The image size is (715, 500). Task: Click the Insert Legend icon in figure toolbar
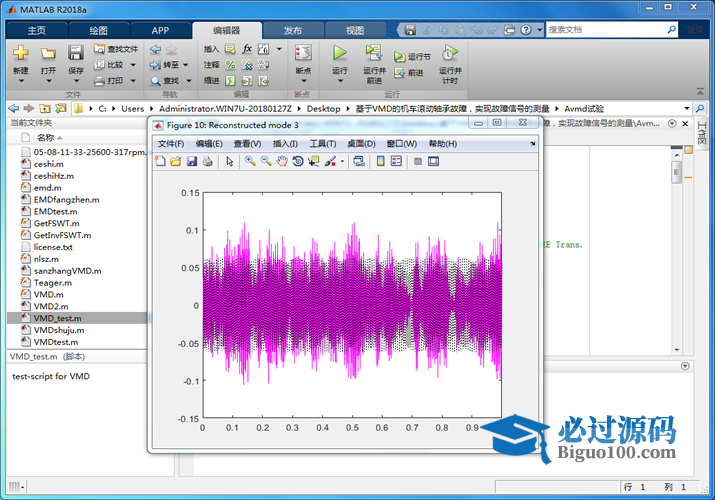(396, 161)
